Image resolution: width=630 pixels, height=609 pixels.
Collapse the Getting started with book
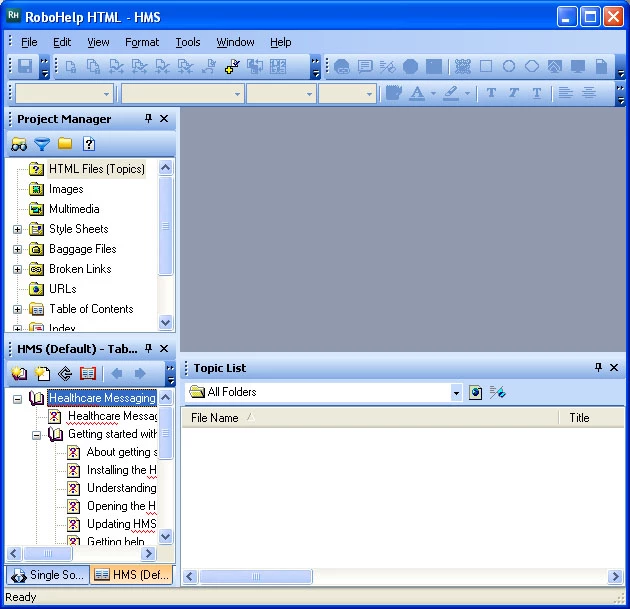[37, 435]
